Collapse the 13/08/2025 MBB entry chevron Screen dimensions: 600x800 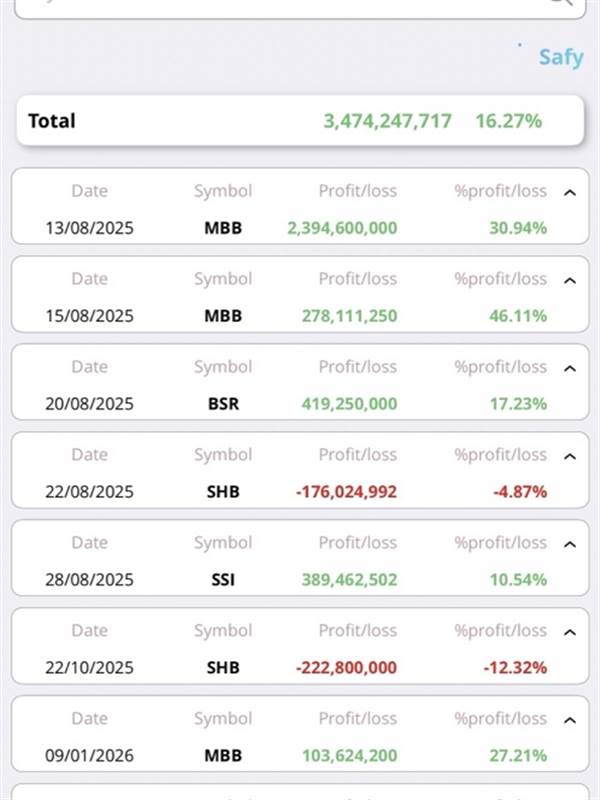click(x=570, y=192)
